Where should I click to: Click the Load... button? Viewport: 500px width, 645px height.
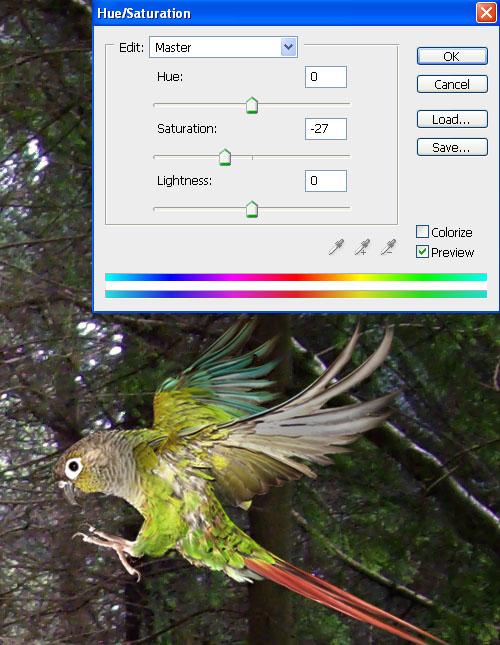[x=452, y=119]
